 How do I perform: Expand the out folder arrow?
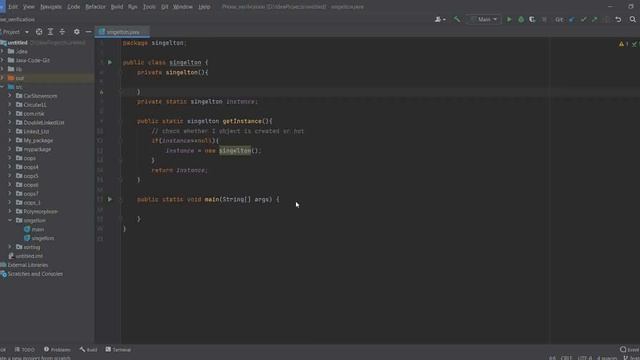[2, 78]
